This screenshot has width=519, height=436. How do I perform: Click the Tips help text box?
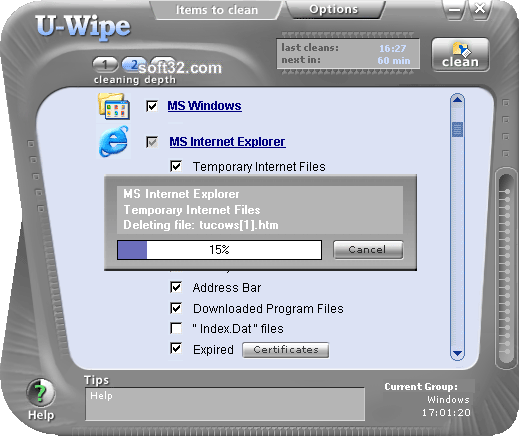click(225, 404)
